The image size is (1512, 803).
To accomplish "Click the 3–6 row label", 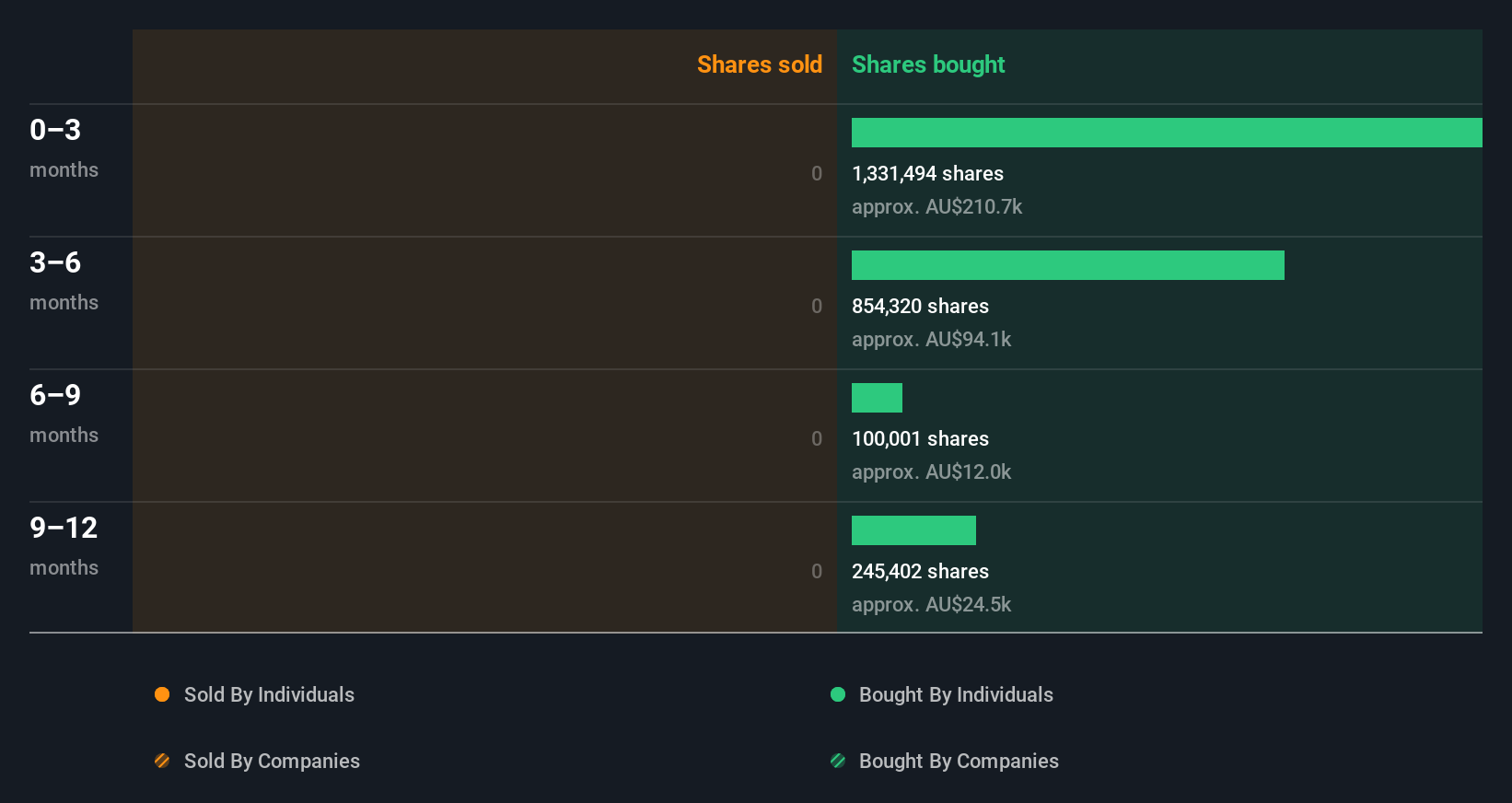I will coord(55,262).
